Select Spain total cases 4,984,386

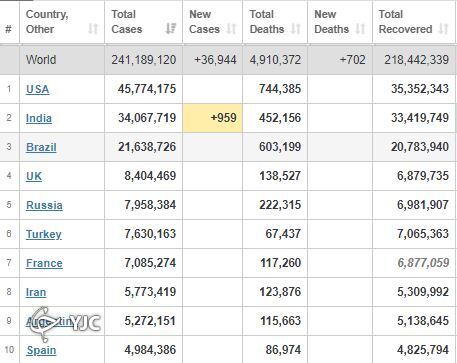click(150, 350)
